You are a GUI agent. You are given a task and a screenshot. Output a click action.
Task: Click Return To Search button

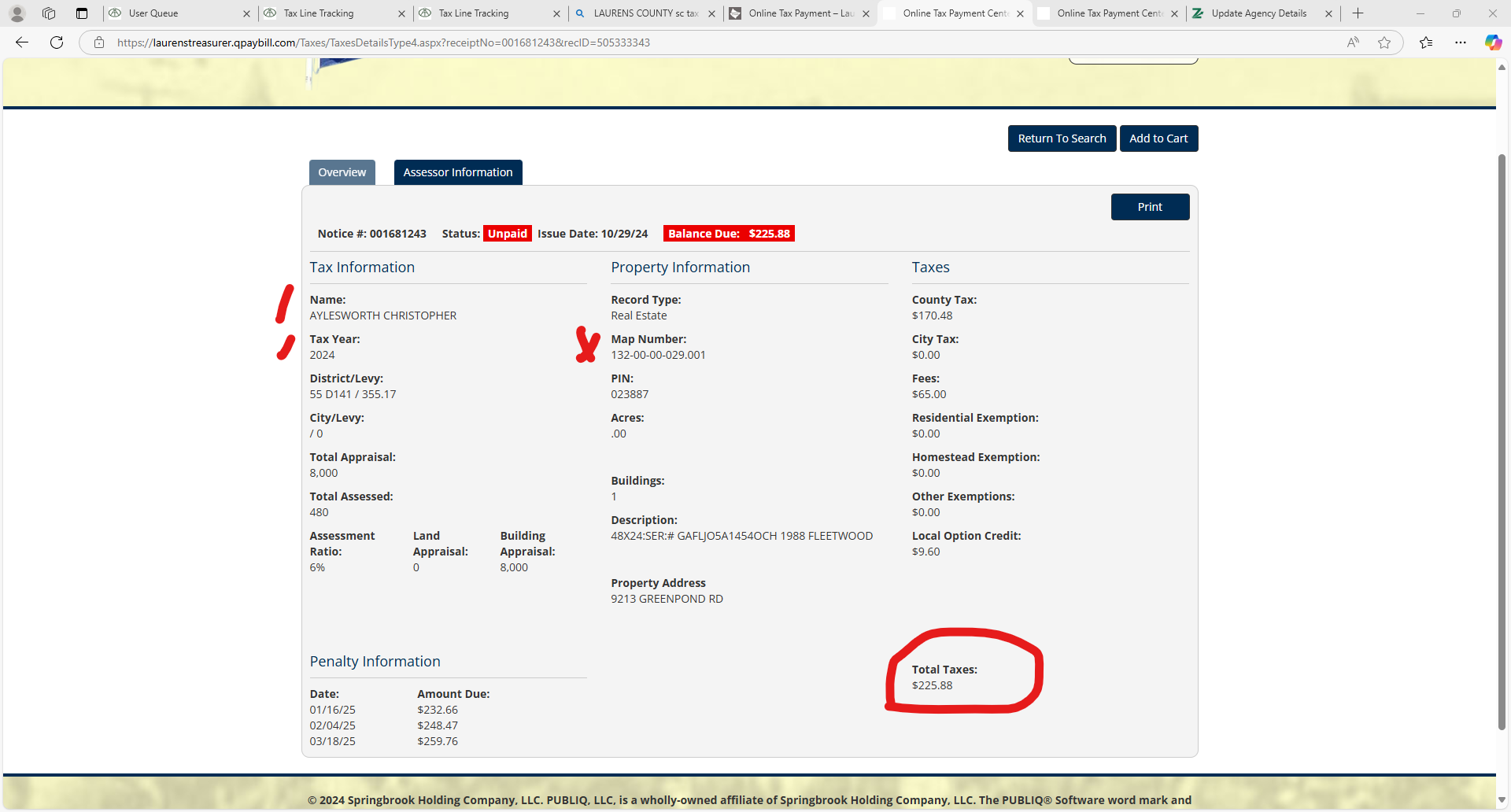tap(1061, 138)
